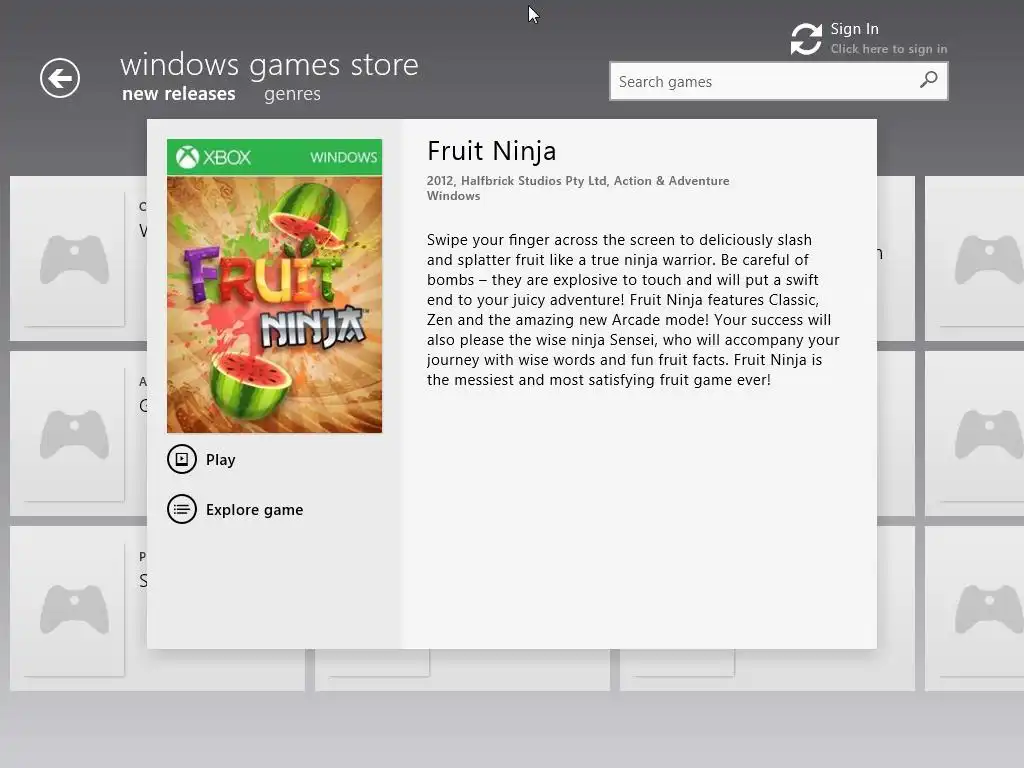Click 'Click here to sign in' text
This screenshot has height=768, width=1024.
tap(889, 49)
